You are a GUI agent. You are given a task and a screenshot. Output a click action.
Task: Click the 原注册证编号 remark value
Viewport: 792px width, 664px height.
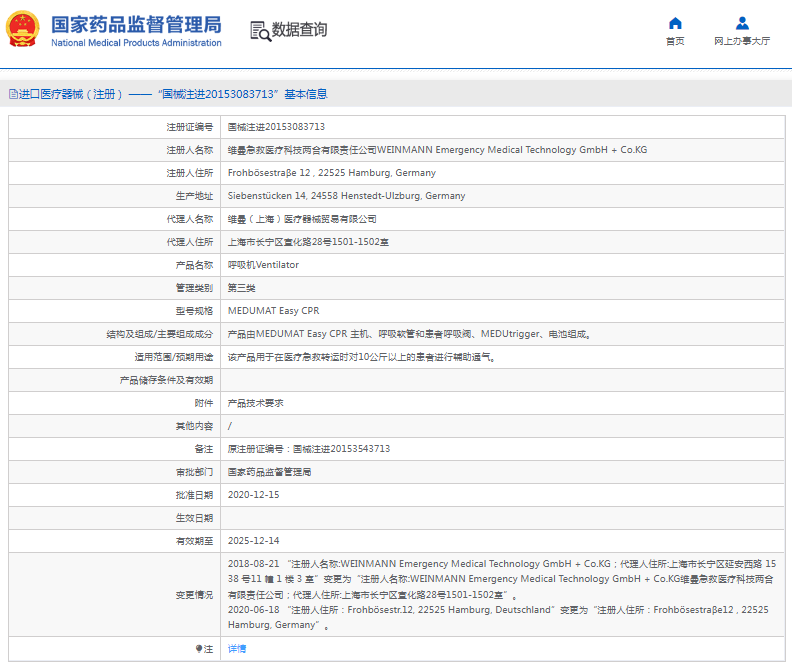(x=309, y=449)
